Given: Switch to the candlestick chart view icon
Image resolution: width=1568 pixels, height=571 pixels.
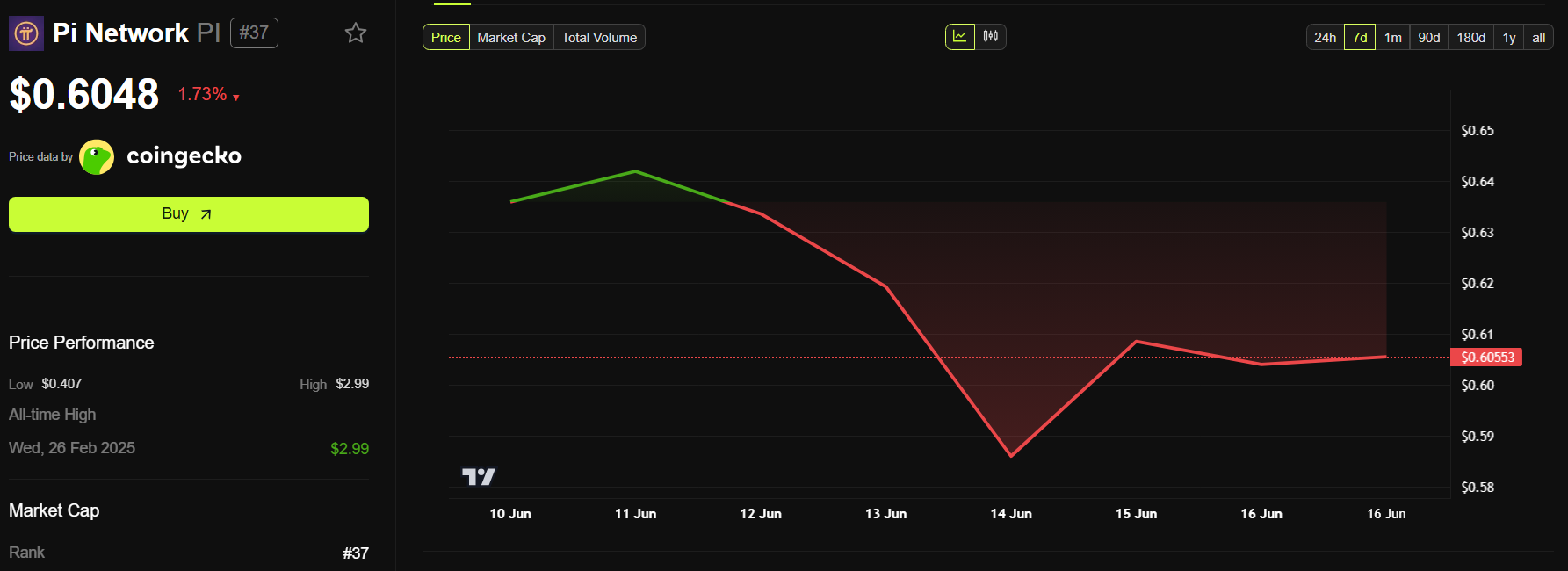Looking at the screenshot, I should (x=991, y=36).
